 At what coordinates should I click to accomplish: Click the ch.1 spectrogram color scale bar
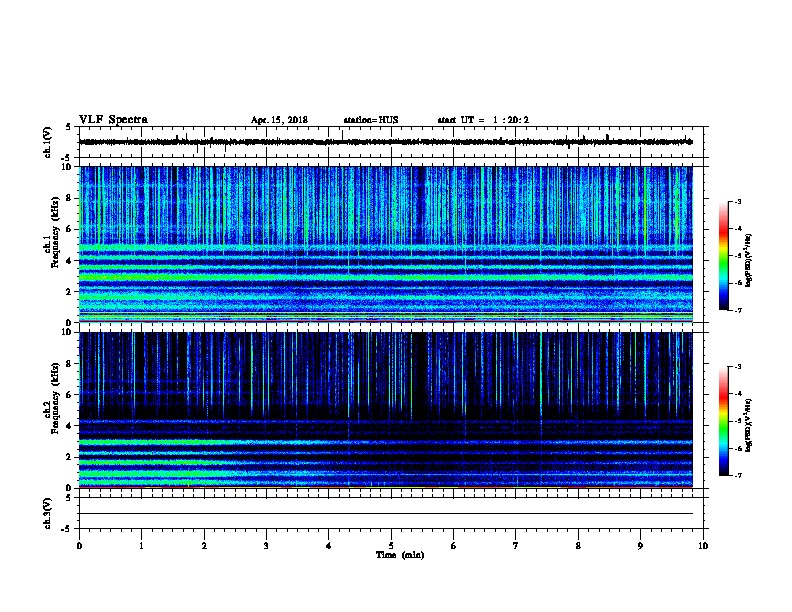pos(724,256)
